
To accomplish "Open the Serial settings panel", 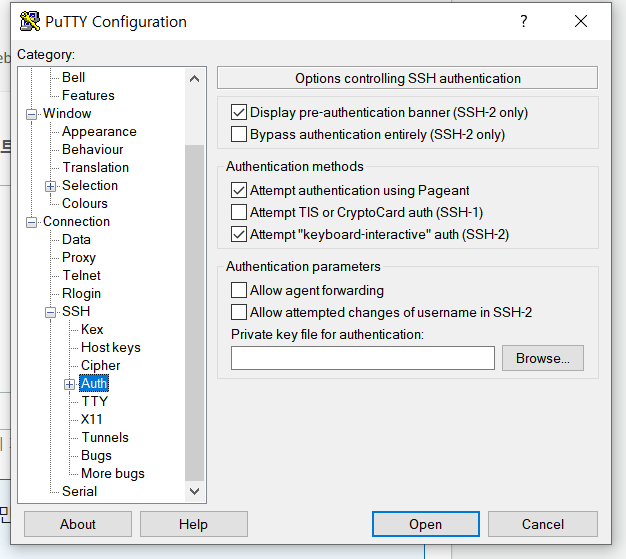I will coord(79,491).
